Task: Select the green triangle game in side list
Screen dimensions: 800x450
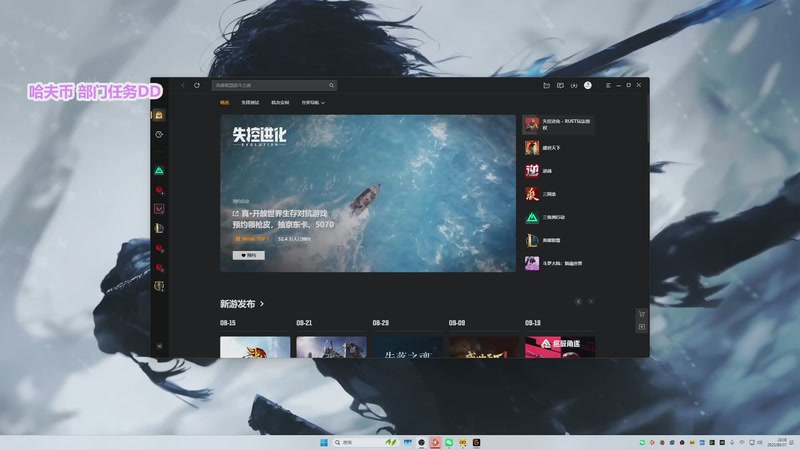Action: pos(558,217)
